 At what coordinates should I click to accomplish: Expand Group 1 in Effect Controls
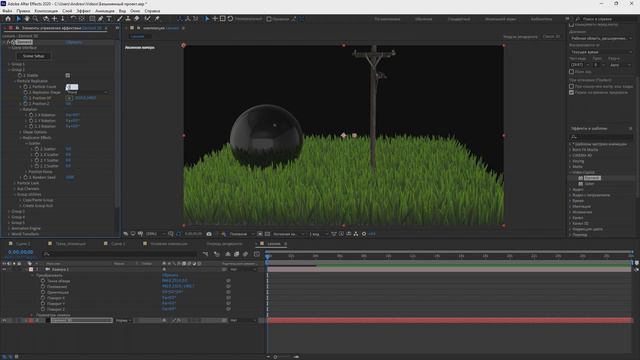[x=9, y=64]
